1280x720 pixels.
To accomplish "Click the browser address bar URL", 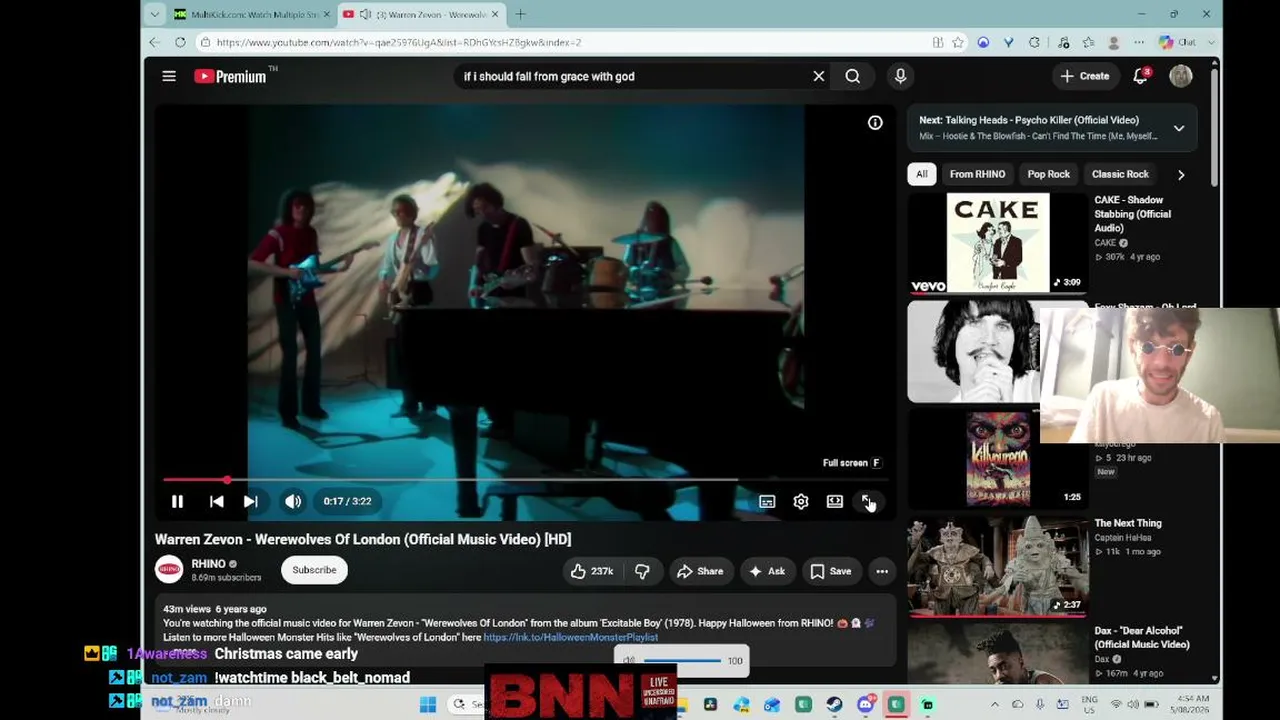I will coord(398,42).
